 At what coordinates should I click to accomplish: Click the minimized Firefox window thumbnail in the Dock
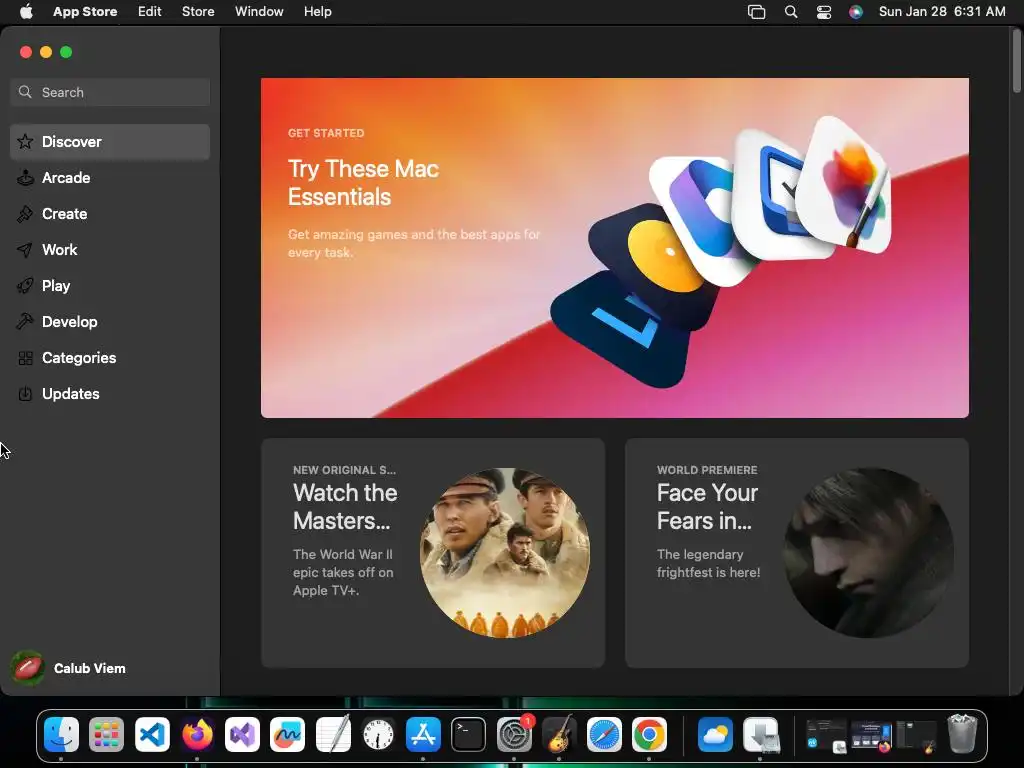click(x=871, y=735)
